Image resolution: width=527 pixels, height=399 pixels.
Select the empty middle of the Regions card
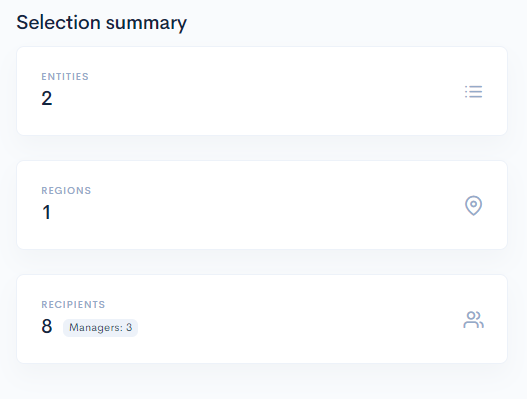(262, 205)
